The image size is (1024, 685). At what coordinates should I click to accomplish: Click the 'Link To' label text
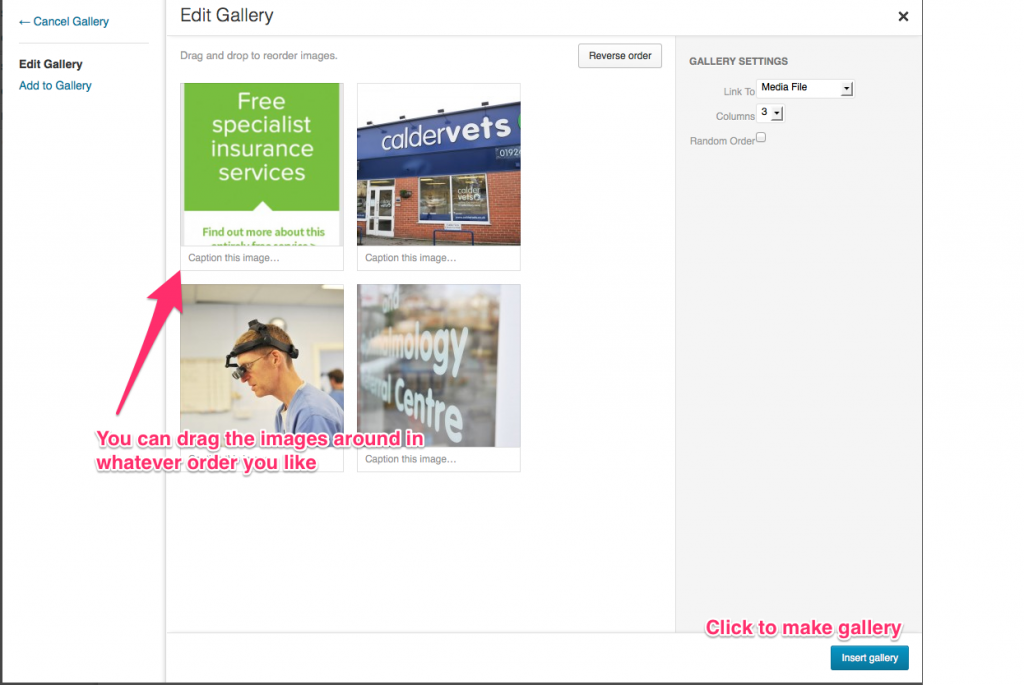pos(738,92)
